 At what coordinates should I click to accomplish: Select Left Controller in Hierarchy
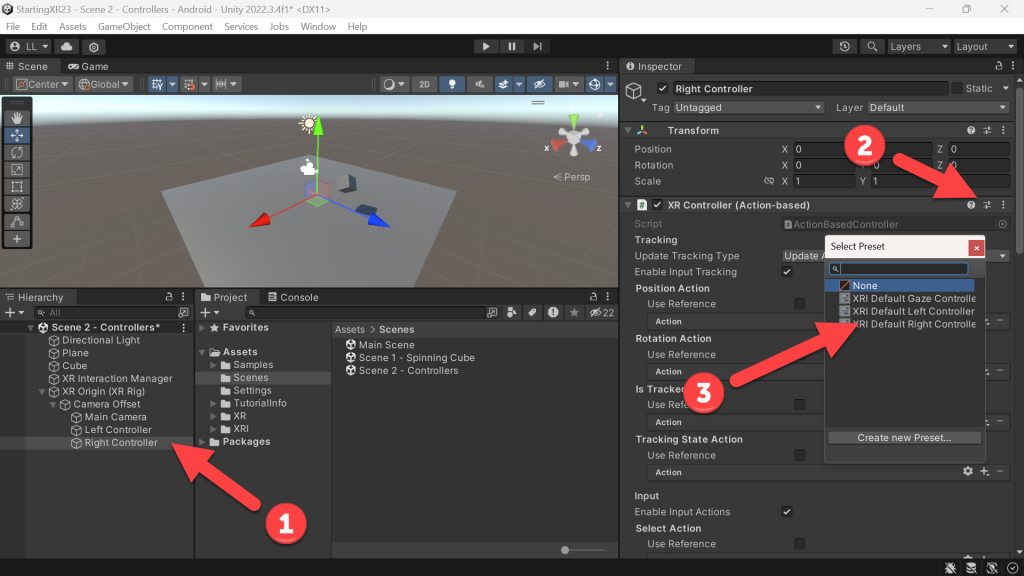(118, 430)
